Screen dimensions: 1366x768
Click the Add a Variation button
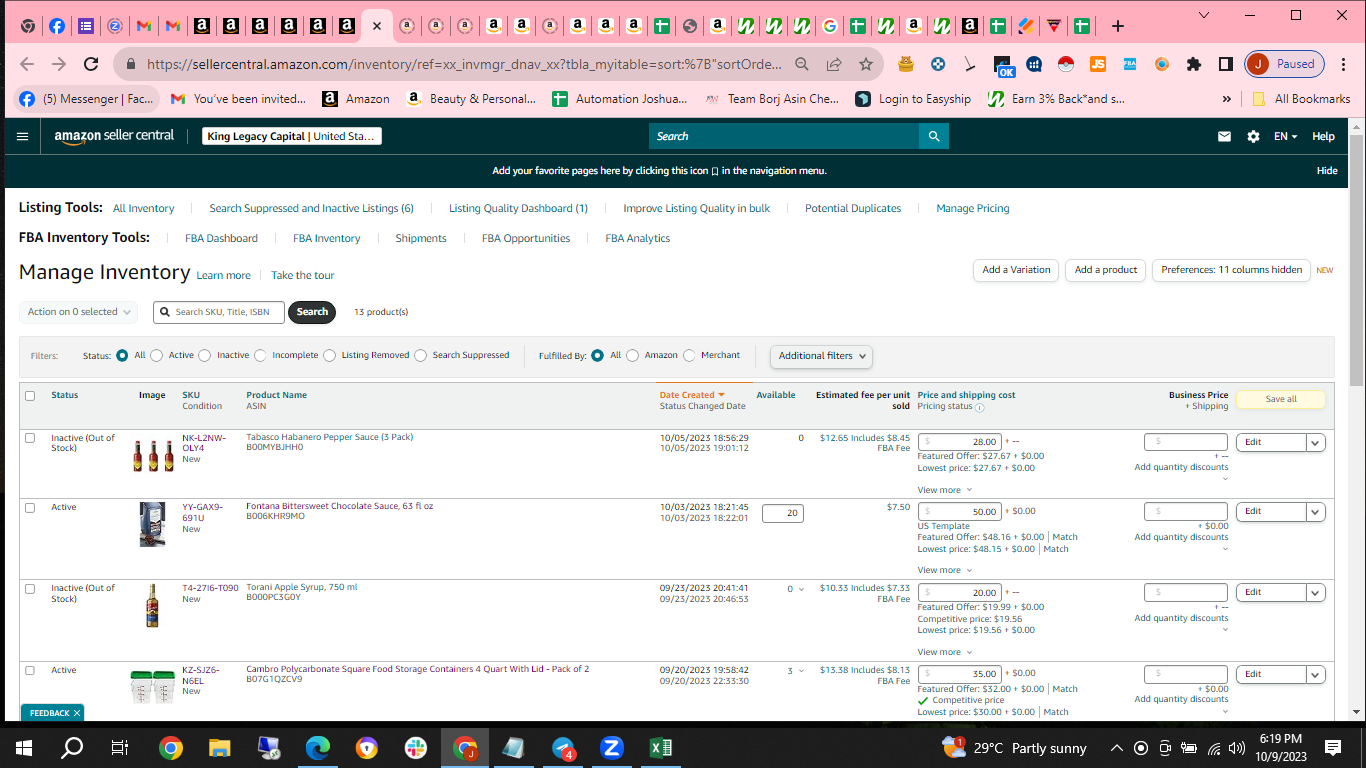[1016, 270]
